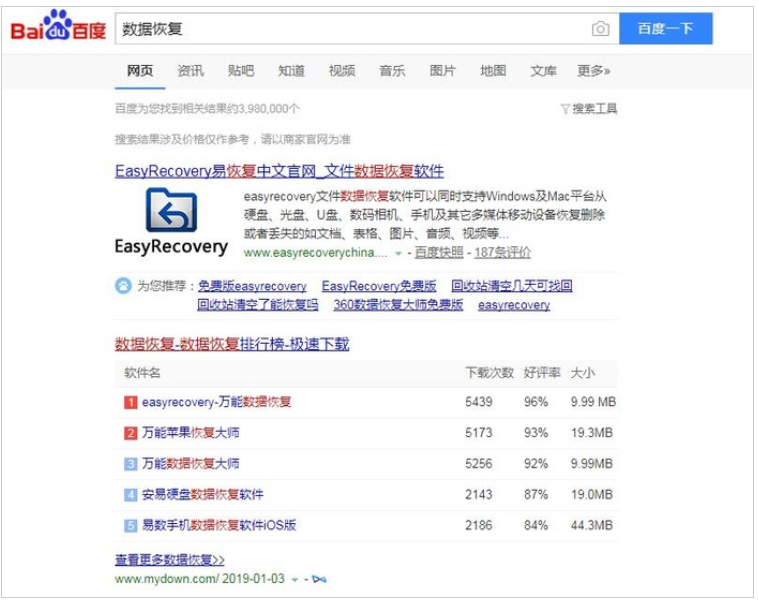
Task: Expand the 更多» menu in navigation
Action: pyautogui.click(x=593, y=71)
